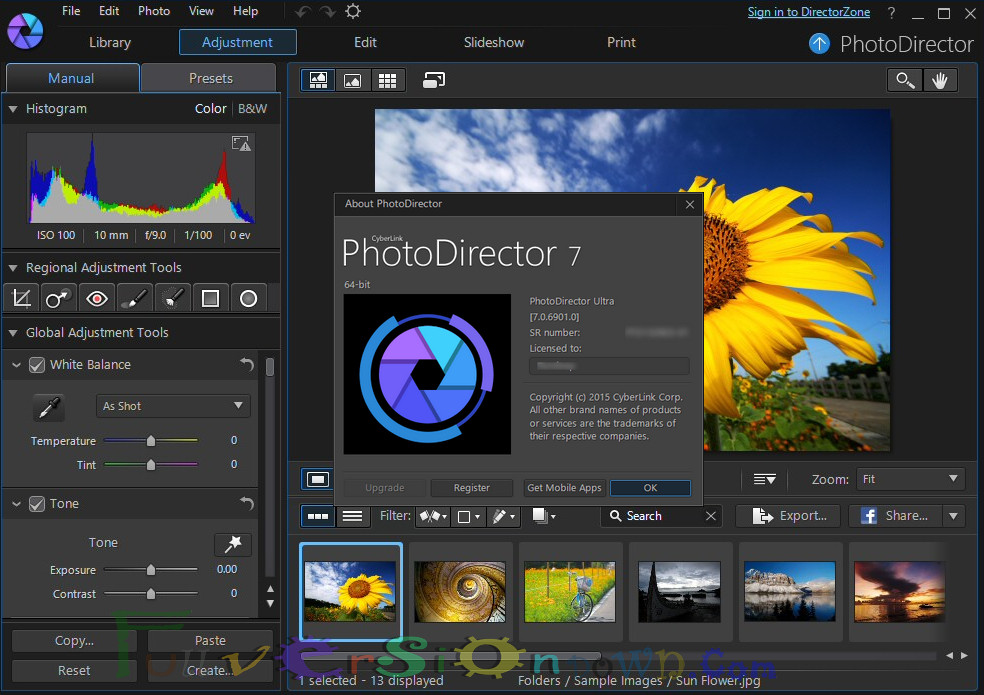This screenshot has height=695, width=984.
Task: Switch histogram to Color mode
Action: click(x=210, y=109)
